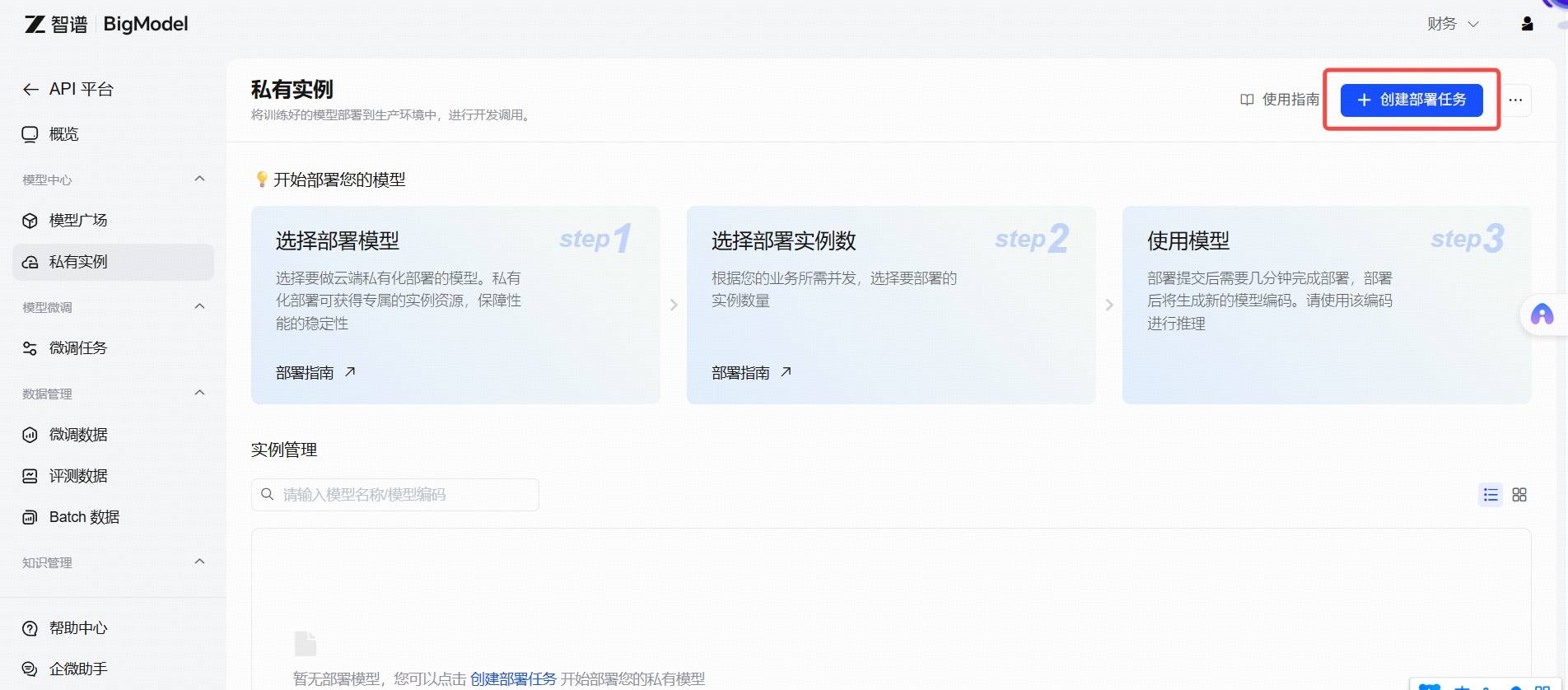Screen dimensions: 1568x690
Task: Collapse the 数据管理 section
Action: pos(199,393)
